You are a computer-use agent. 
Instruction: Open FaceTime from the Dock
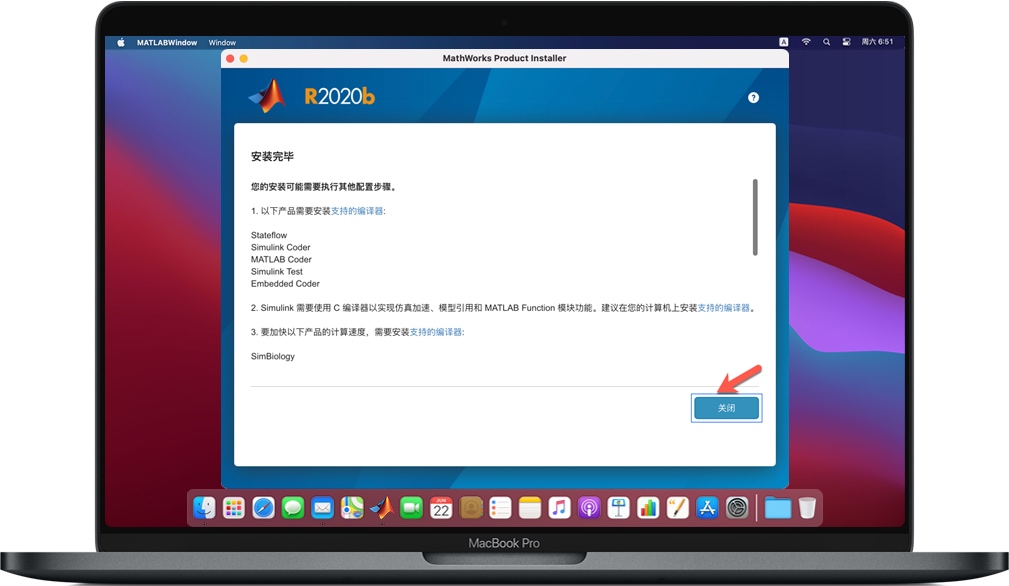[x=410, y=508]
